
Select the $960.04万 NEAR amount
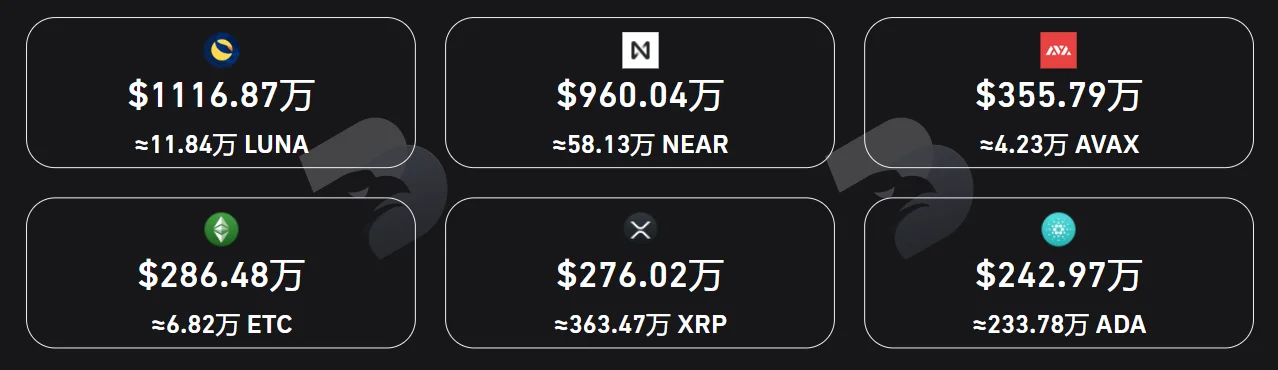[x=640, y=96]
